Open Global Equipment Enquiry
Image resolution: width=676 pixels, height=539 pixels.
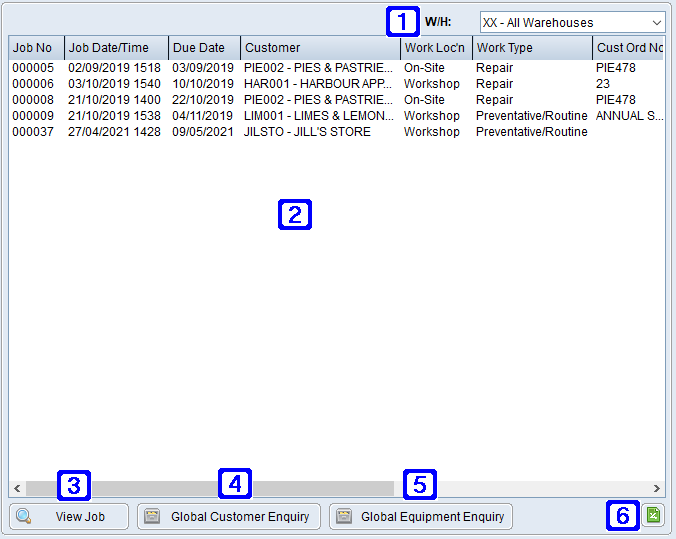point(421,516)
